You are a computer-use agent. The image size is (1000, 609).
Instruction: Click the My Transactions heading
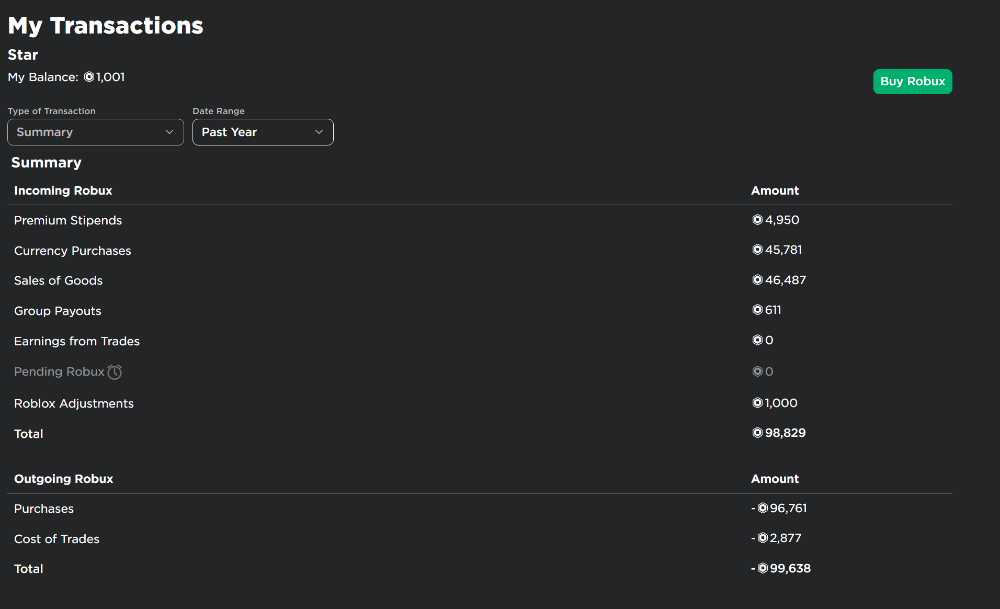[x=105, y=26]
